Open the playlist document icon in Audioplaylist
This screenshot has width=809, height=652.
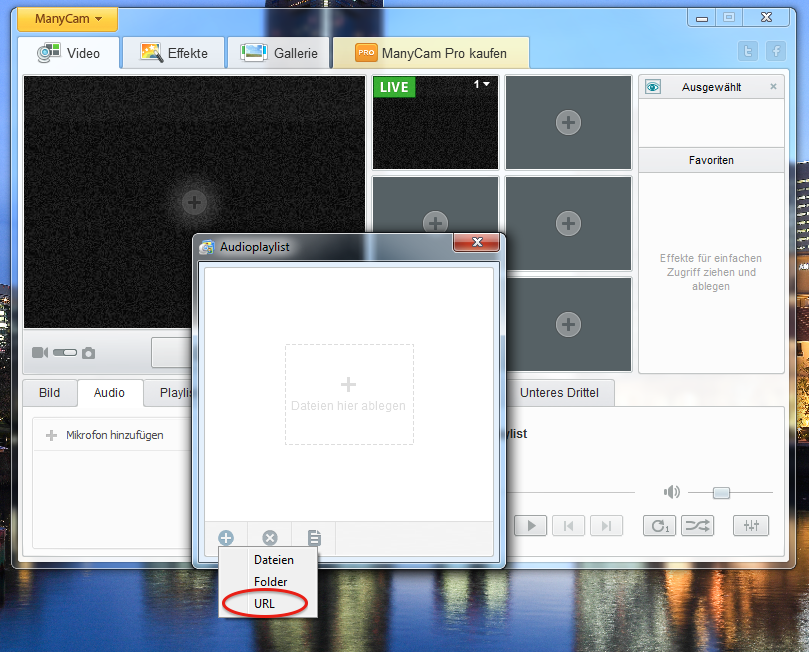[314, 538]
